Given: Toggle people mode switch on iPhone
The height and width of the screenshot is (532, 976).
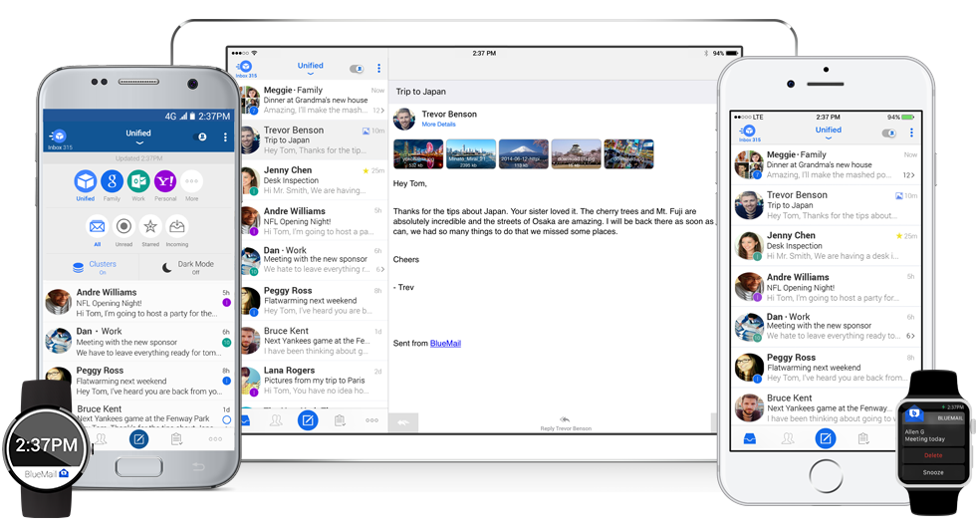Looking at the screenshot, I should pyautogui.click(x=889, y=133).
